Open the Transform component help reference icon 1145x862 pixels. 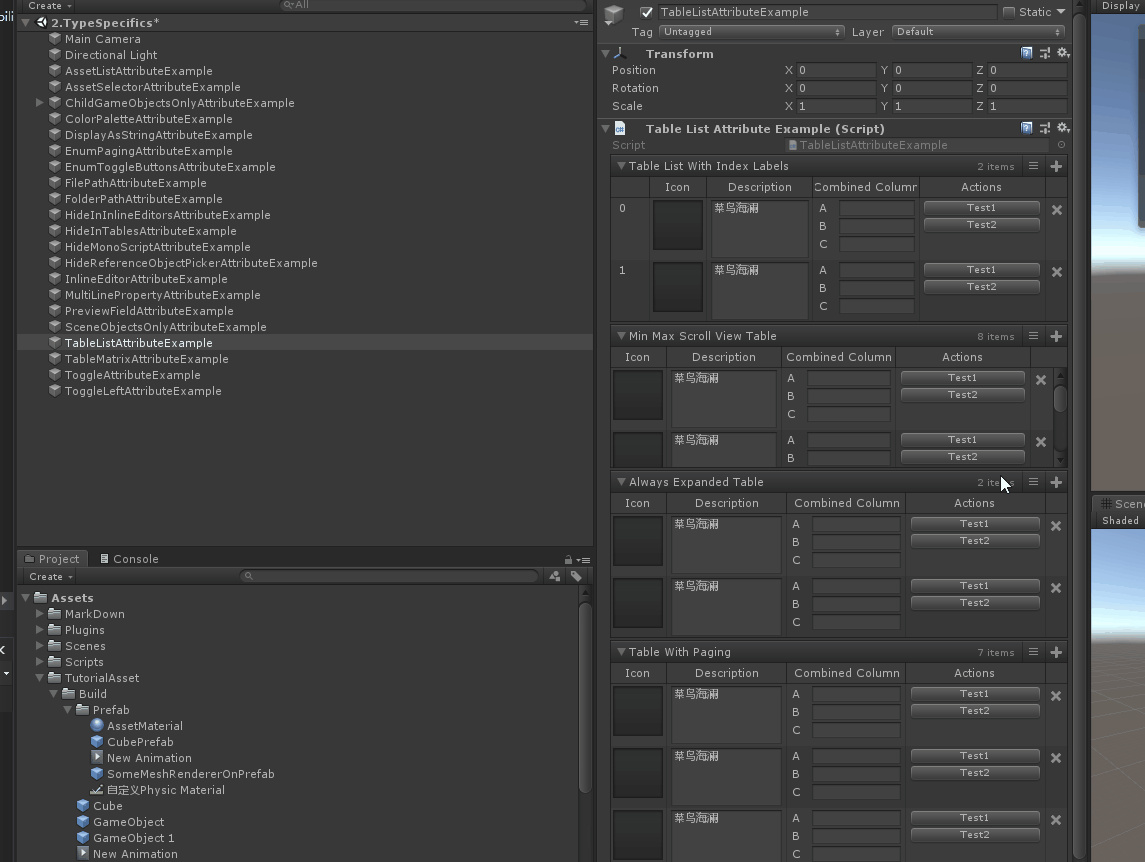[x=1027, y=53]
